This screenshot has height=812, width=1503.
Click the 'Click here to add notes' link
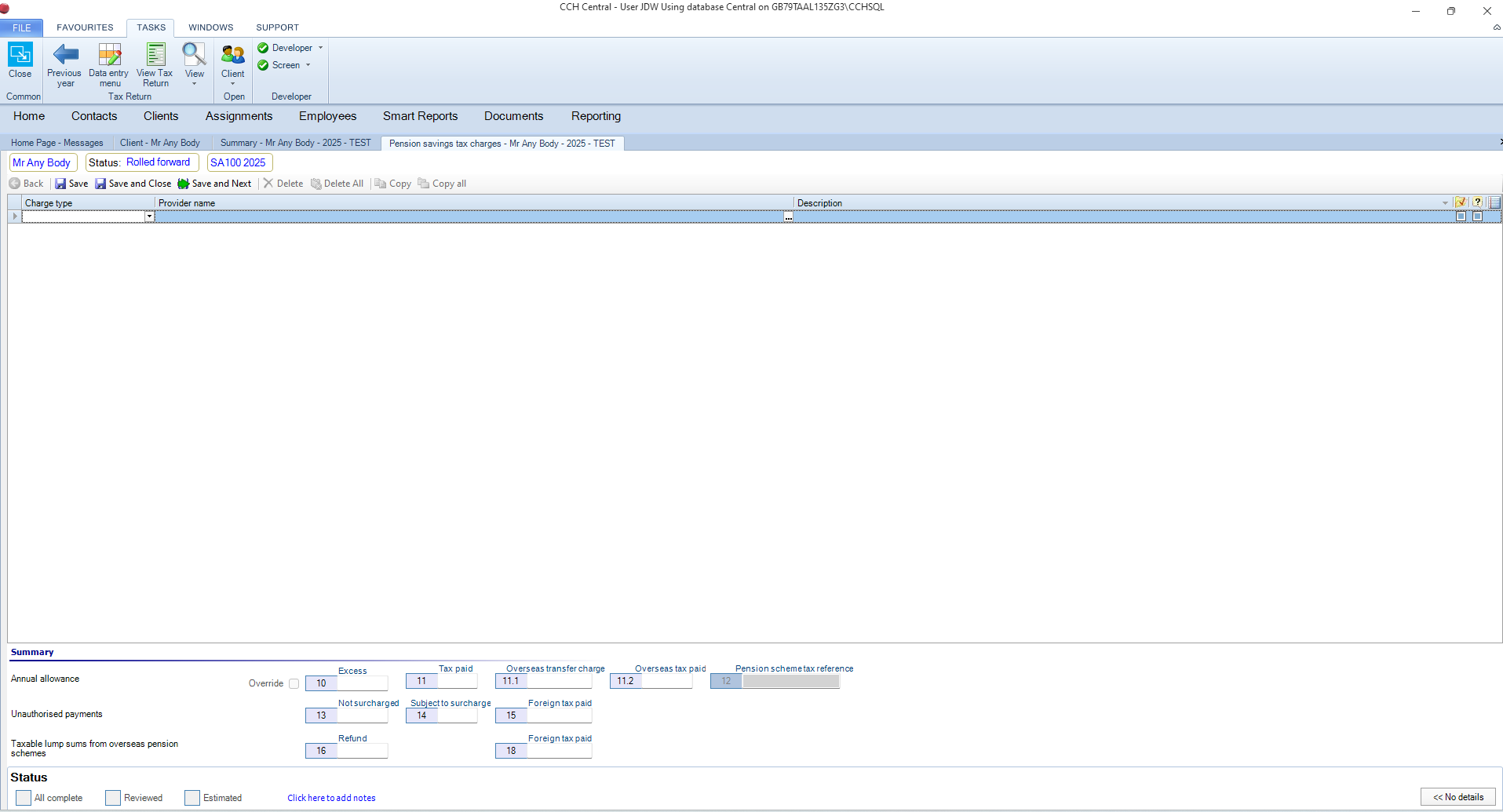[x=331, y=798]
